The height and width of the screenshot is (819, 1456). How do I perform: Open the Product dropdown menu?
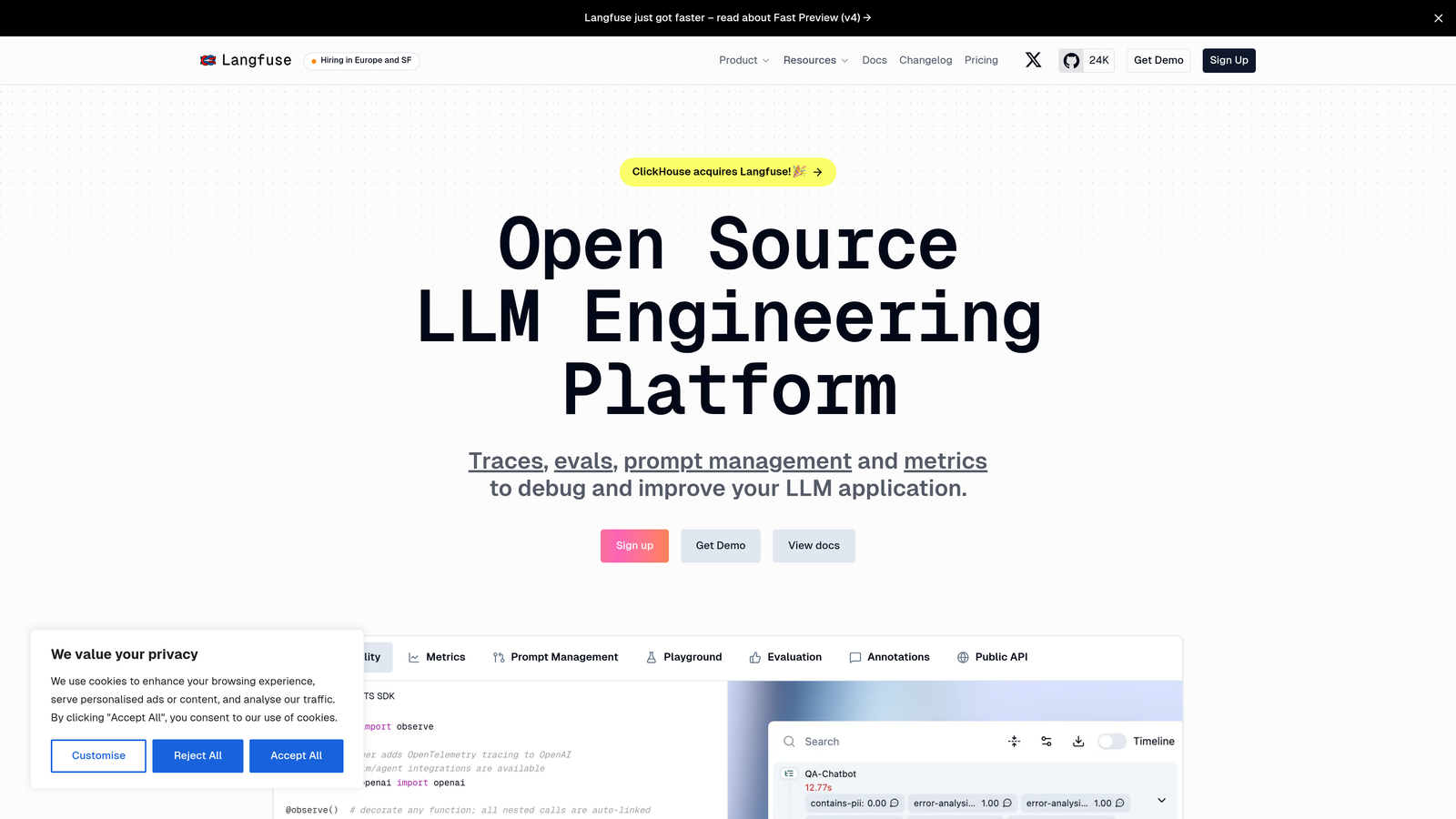tap(743, 60)
